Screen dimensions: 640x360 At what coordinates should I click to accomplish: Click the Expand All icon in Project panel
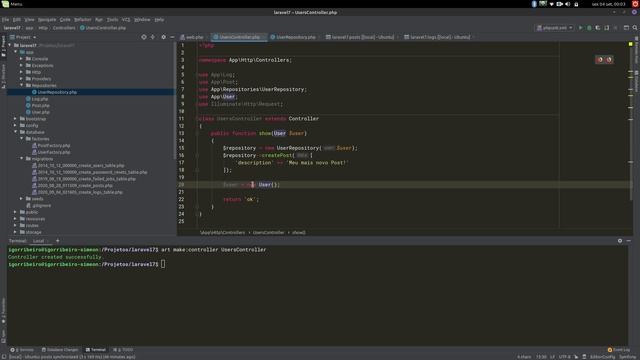pos(153,37)
